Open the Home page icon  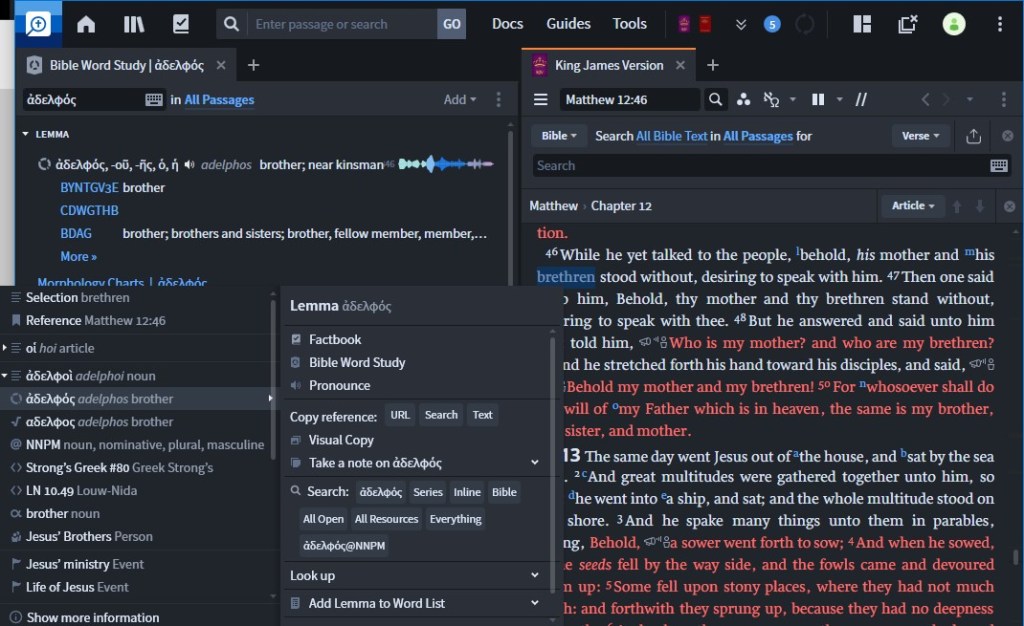point(86,24)
